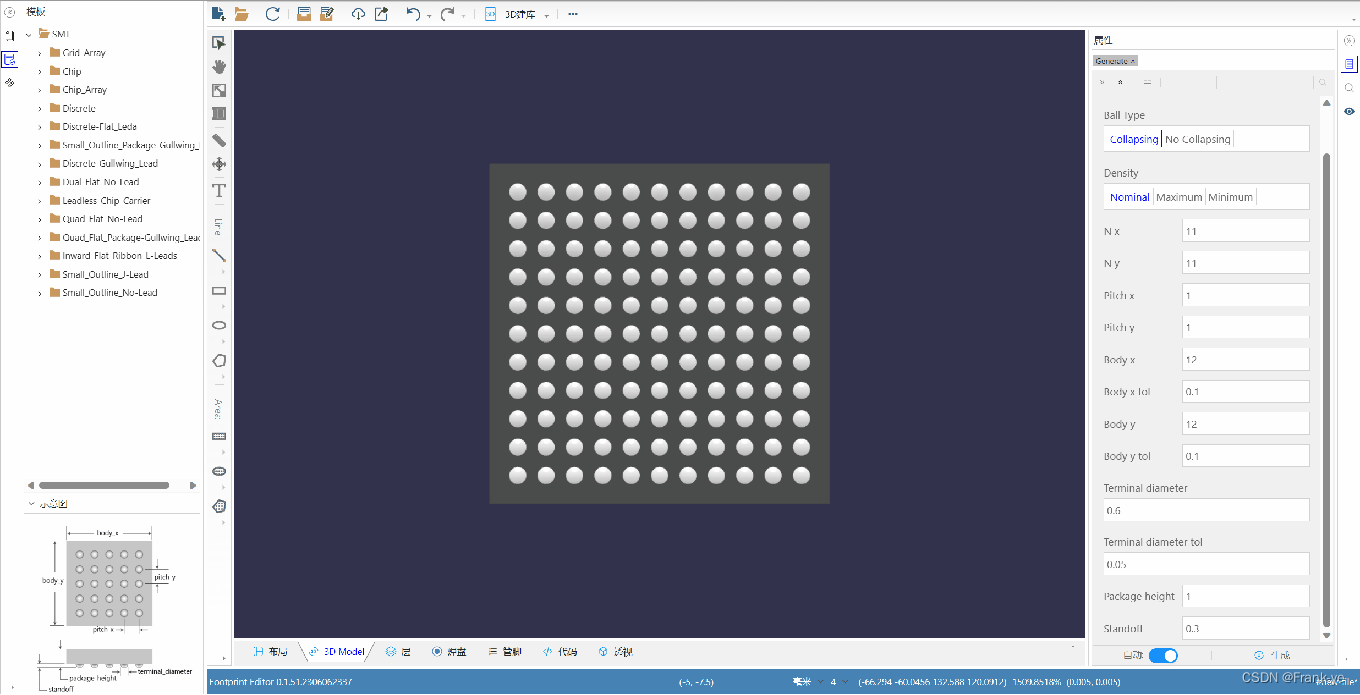The height and width of the screenshot is (695, 1360).
Task: Click the Terminal diameter input field
Action: point(1206,510)
